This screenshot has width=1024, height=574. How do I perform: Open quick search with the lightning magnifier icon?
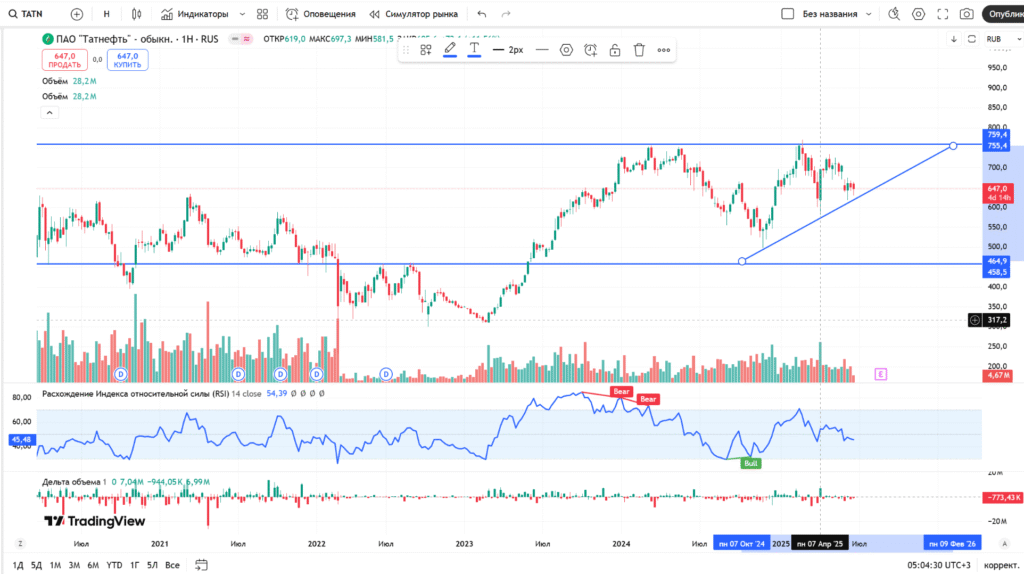[x=894, y=14]
